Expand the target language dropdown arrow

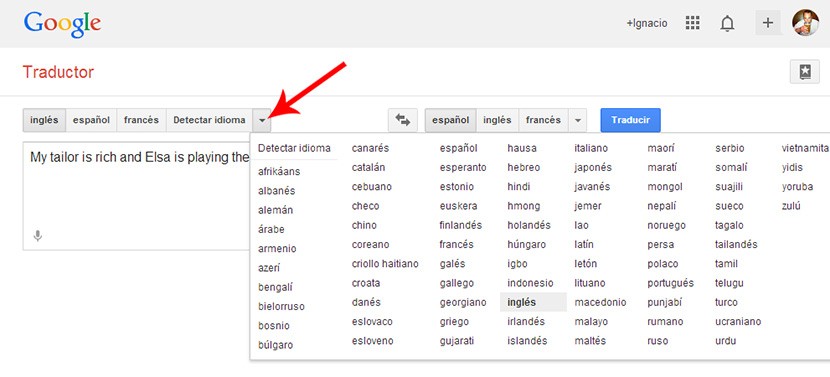click(x=578, y=120)
